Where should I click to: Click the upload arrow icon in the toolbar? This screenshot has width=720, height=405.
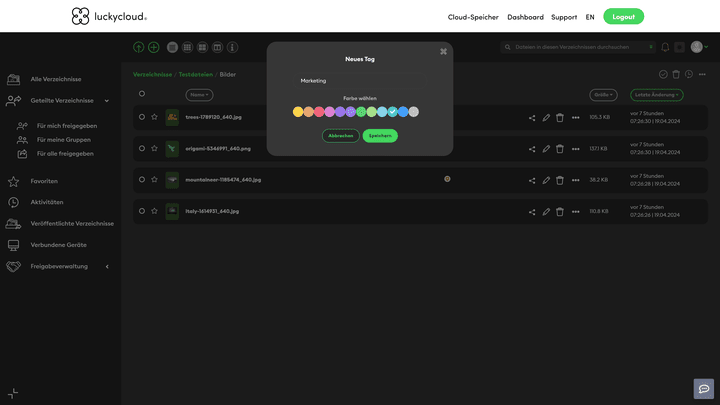[x=139, y=47]
